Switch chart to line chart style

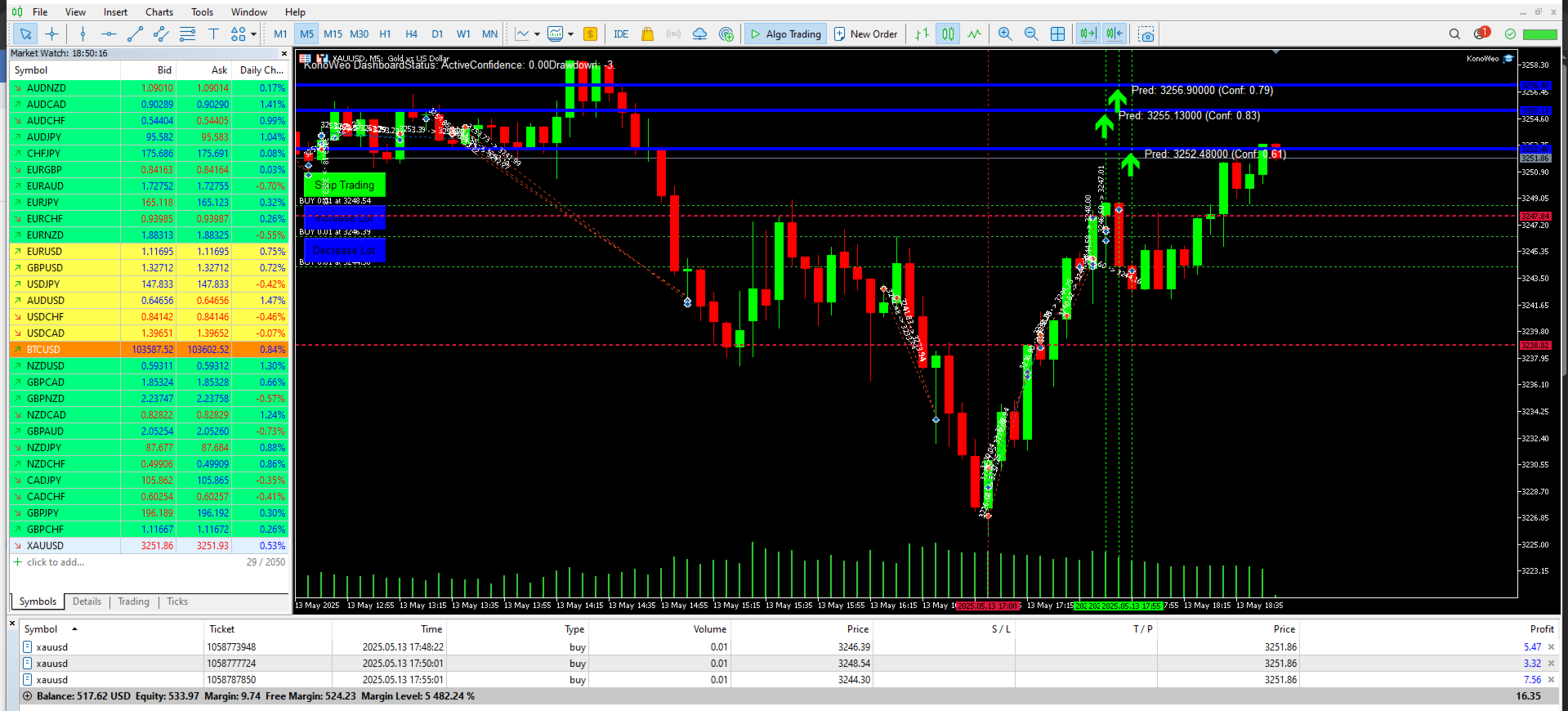(974, 34)
